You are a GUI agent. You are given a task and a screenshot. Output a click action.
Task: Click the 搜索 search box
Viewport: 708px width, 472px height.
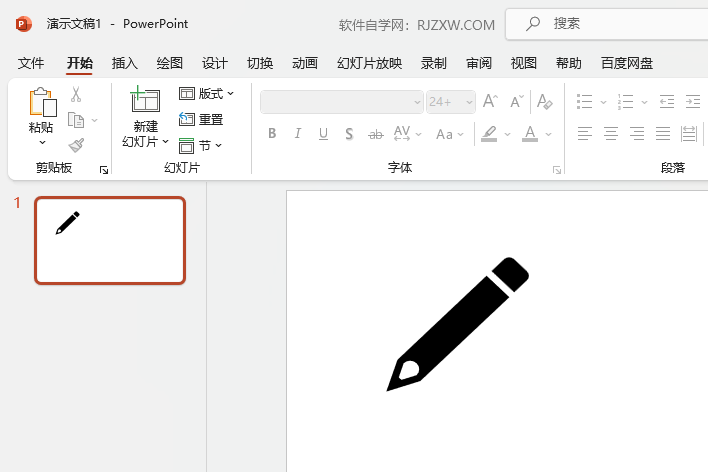point(607,24)
